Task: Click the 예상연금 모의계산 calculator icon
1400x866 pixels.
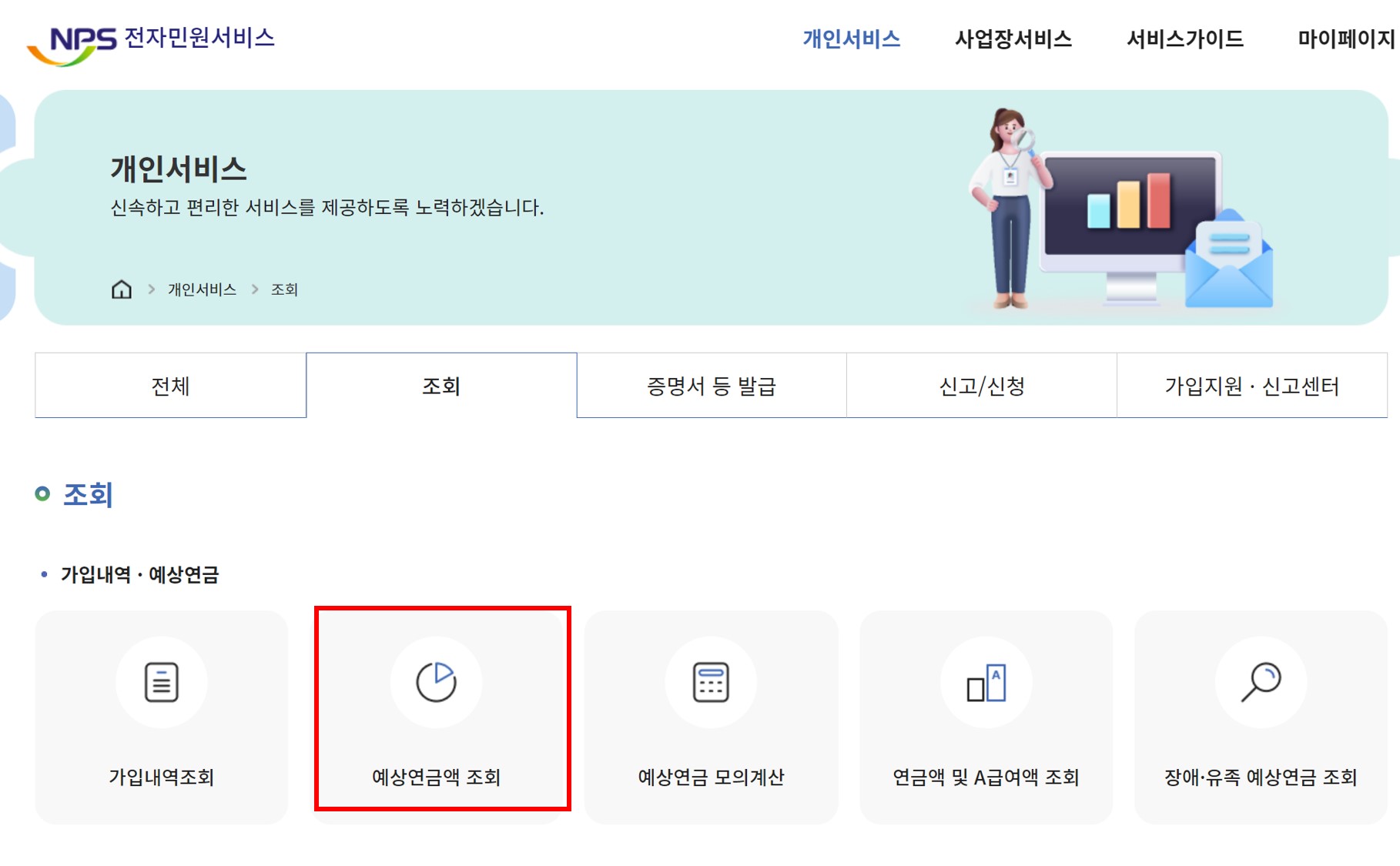Action: coord(711,682)
